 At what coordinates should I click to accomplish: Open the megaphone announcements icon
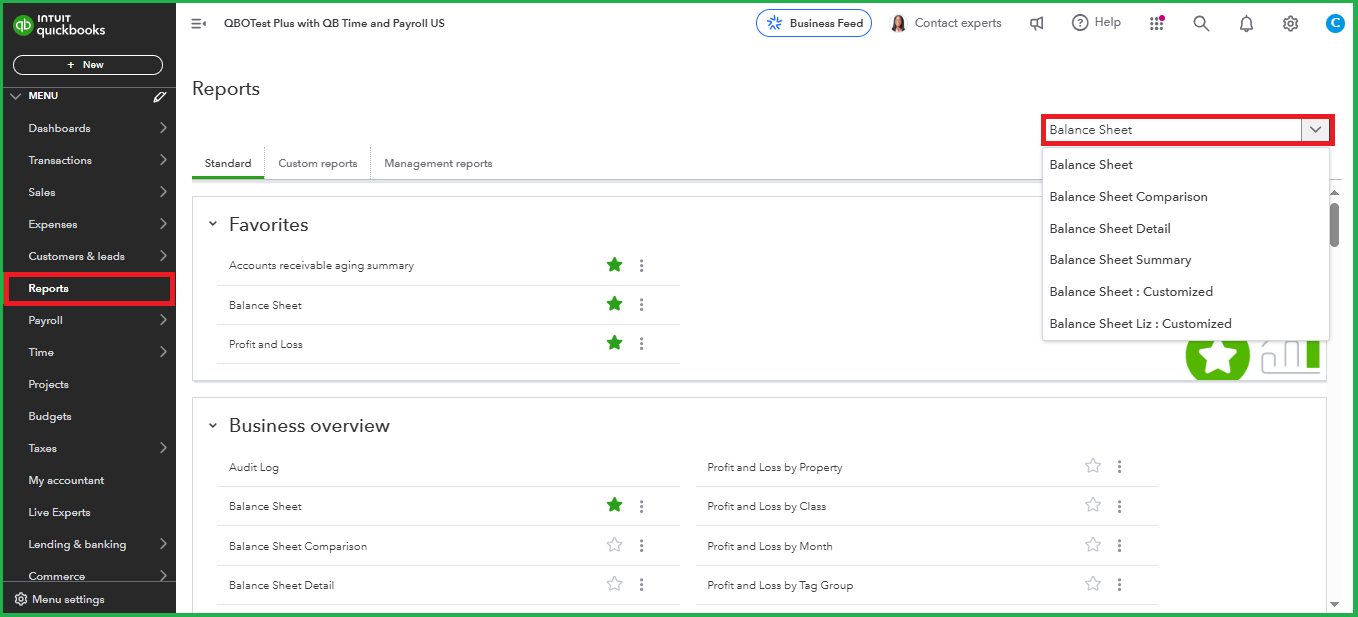coord(1037,24)
